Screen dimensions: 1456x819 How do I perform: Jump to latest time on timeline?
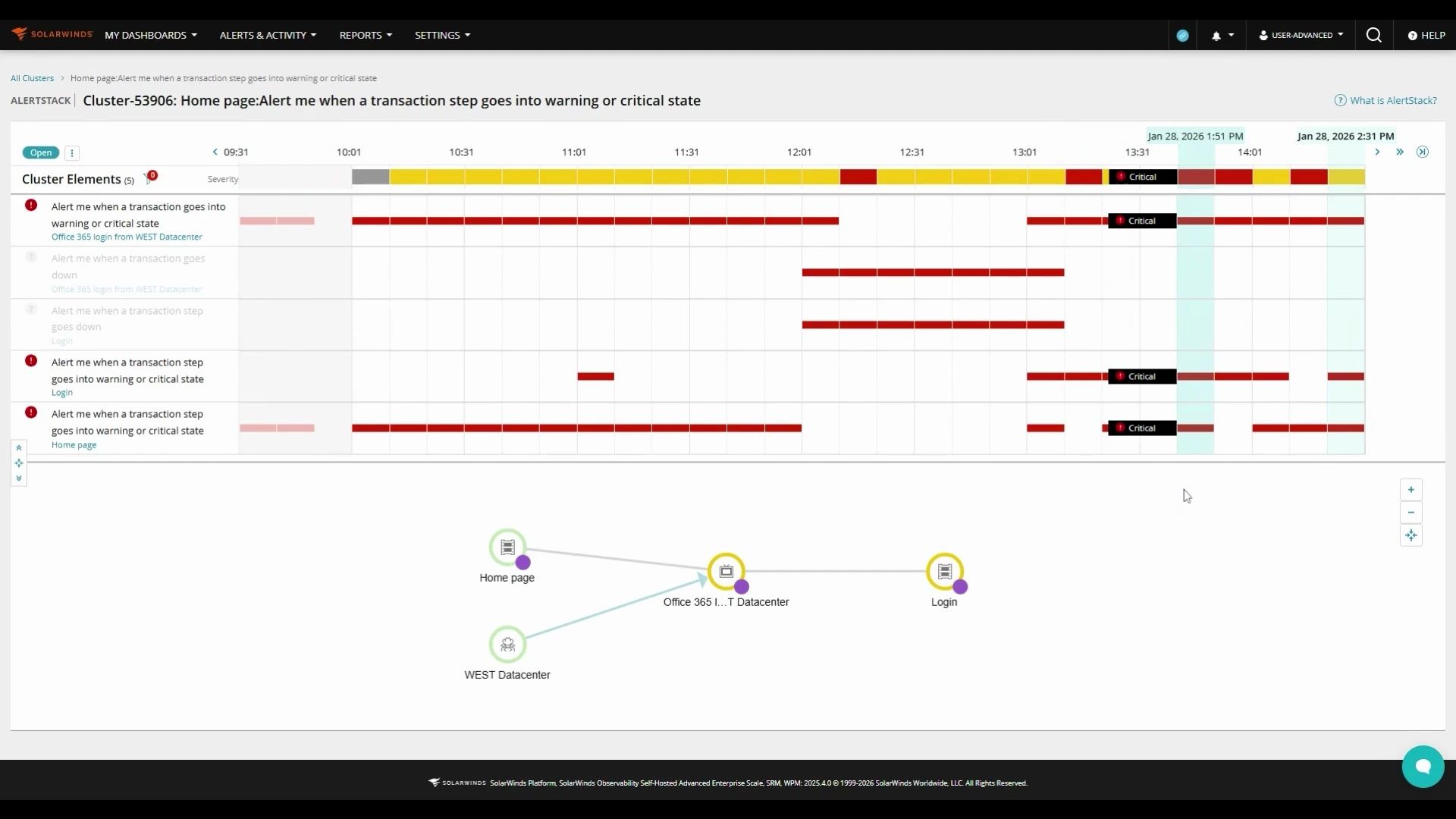[1423, 152]
